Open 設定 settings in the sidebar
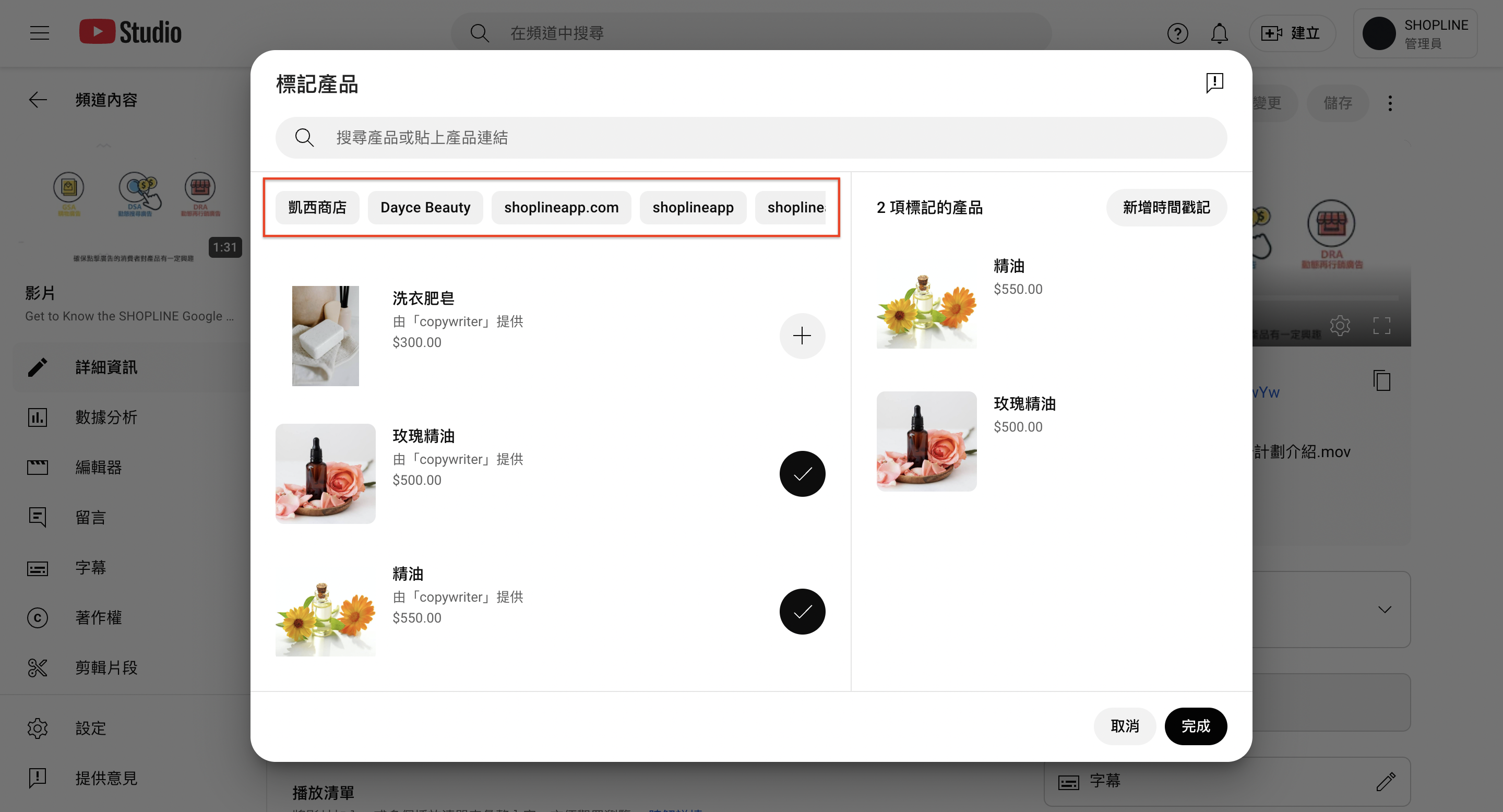The width and height of the screenshot is (1503, 812). pos(132,729)
